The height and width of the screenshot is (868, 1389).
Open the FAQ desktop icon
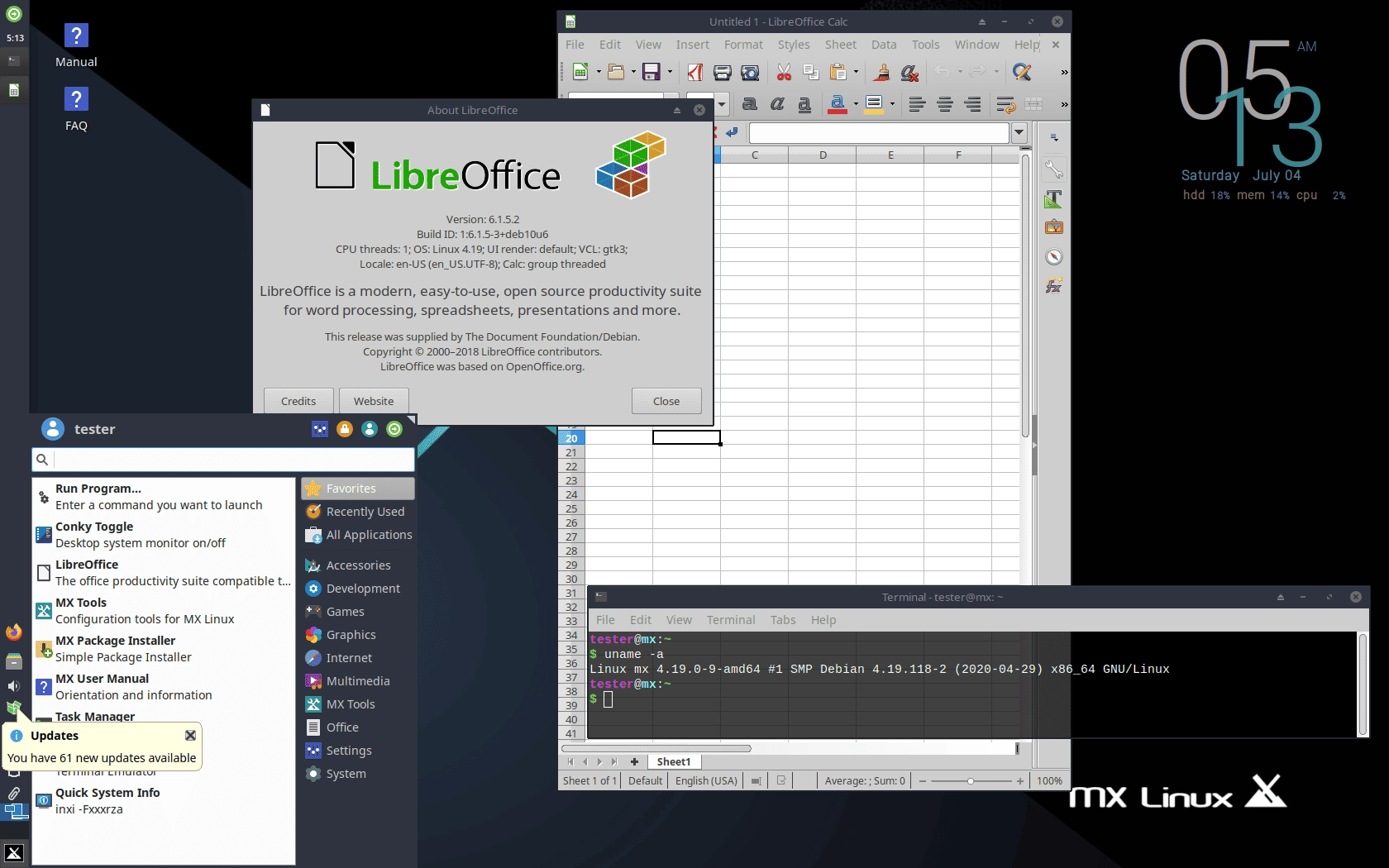(x=76, y=109)
